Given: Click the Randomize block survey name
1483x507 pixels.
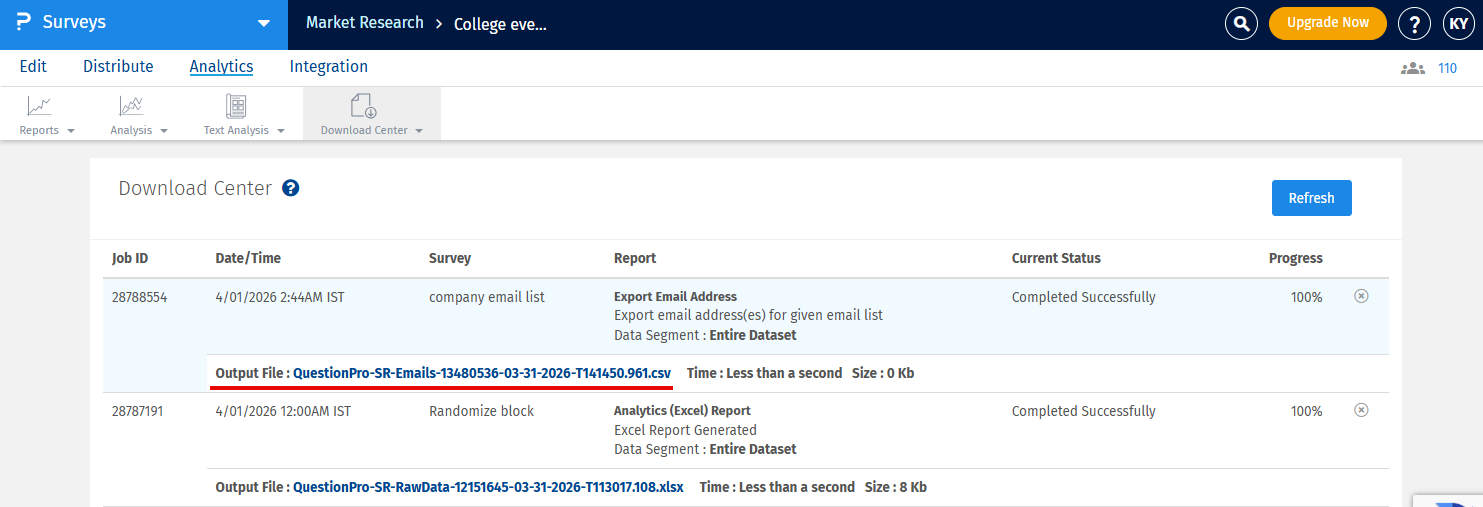Looking at the screenshot, I should point(482,411).
